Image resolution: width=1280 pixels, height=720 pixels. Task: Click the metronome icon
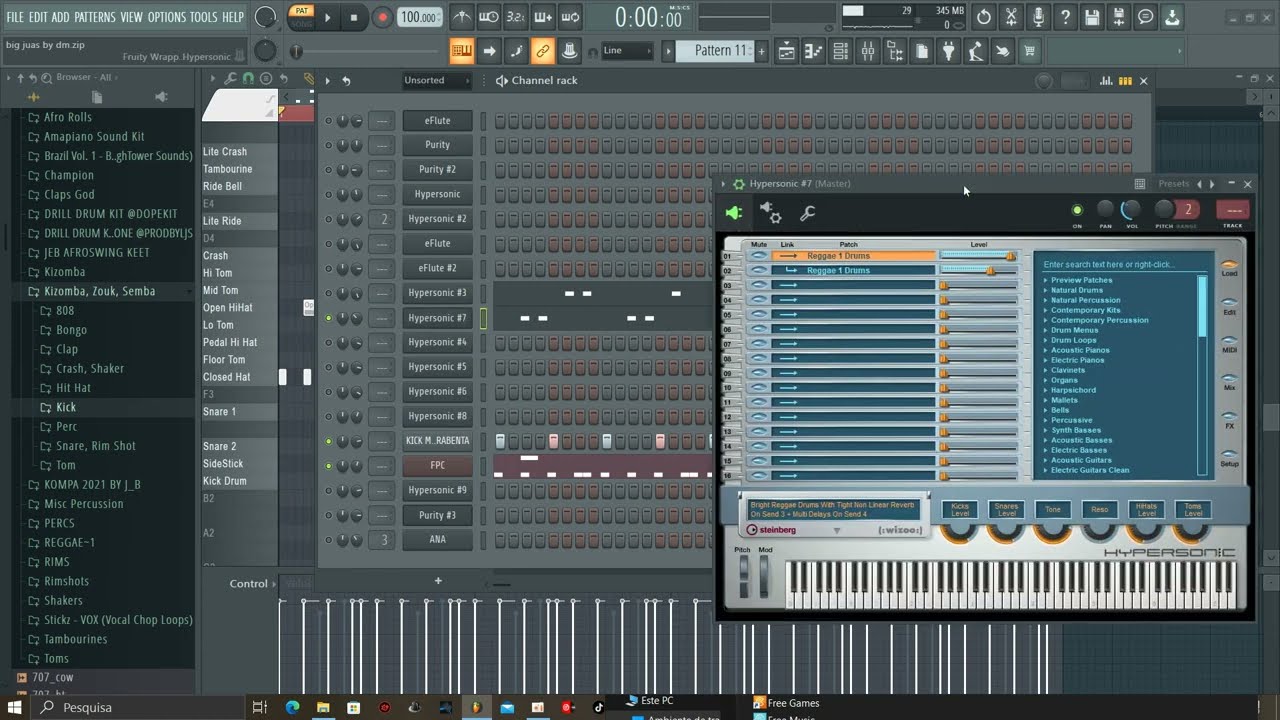[x=461, y=17]
